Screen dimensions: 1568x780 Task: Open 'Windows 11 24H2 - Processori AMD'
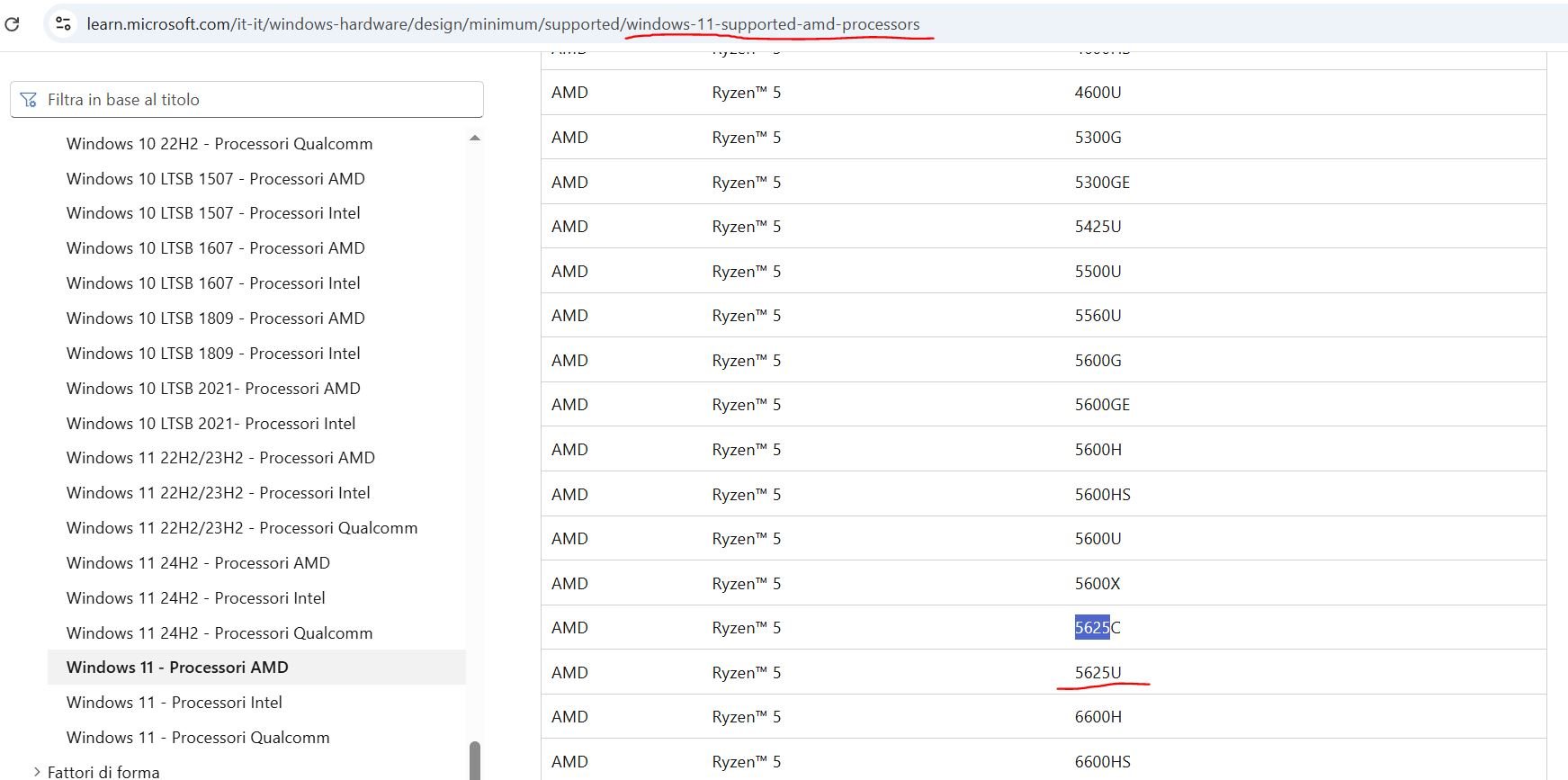coord(198,563)
